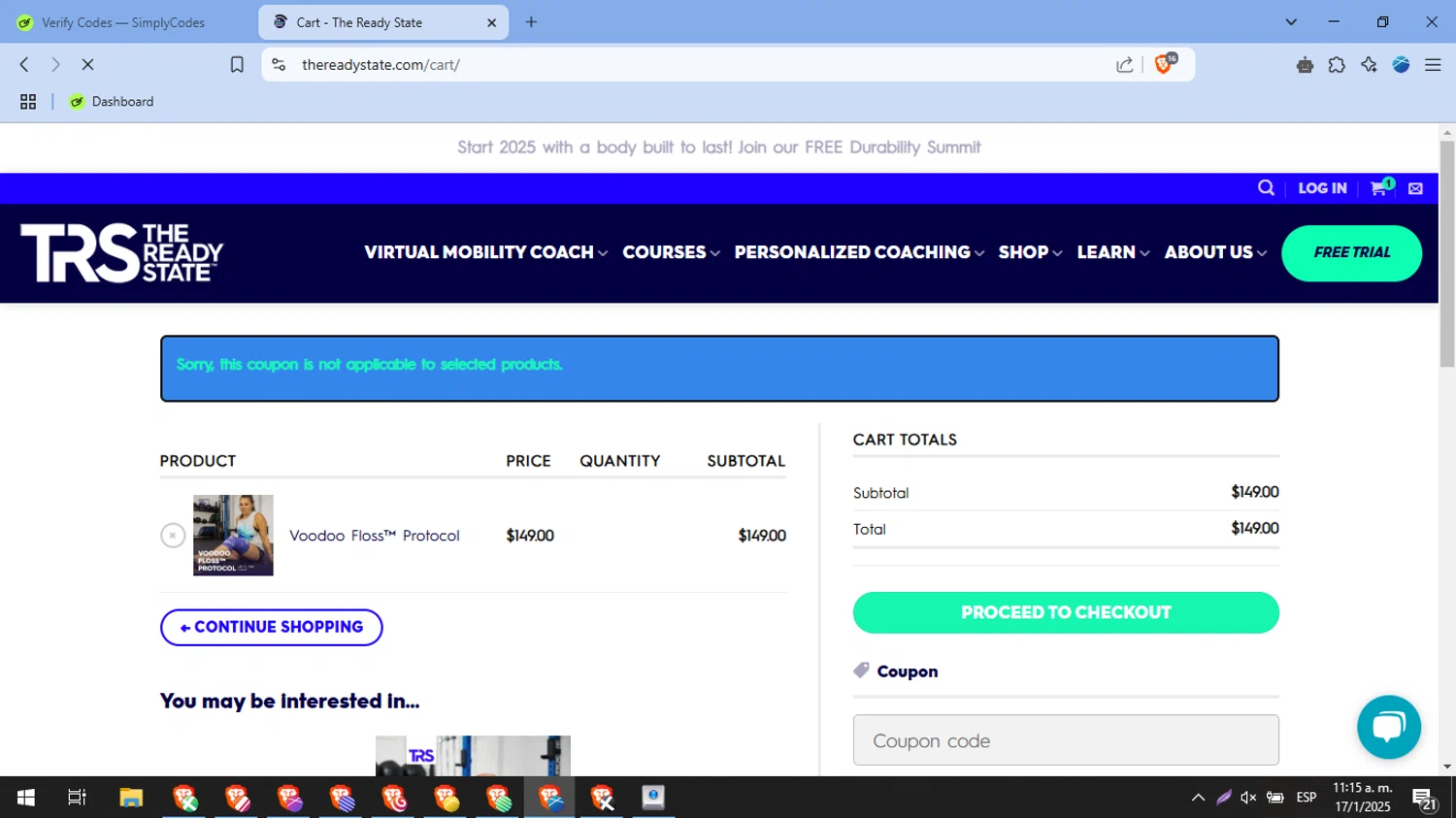Viewport: 1456px width, 818px height.
Task: Click the LOG IN link
Action: (x=1322, y=188)
